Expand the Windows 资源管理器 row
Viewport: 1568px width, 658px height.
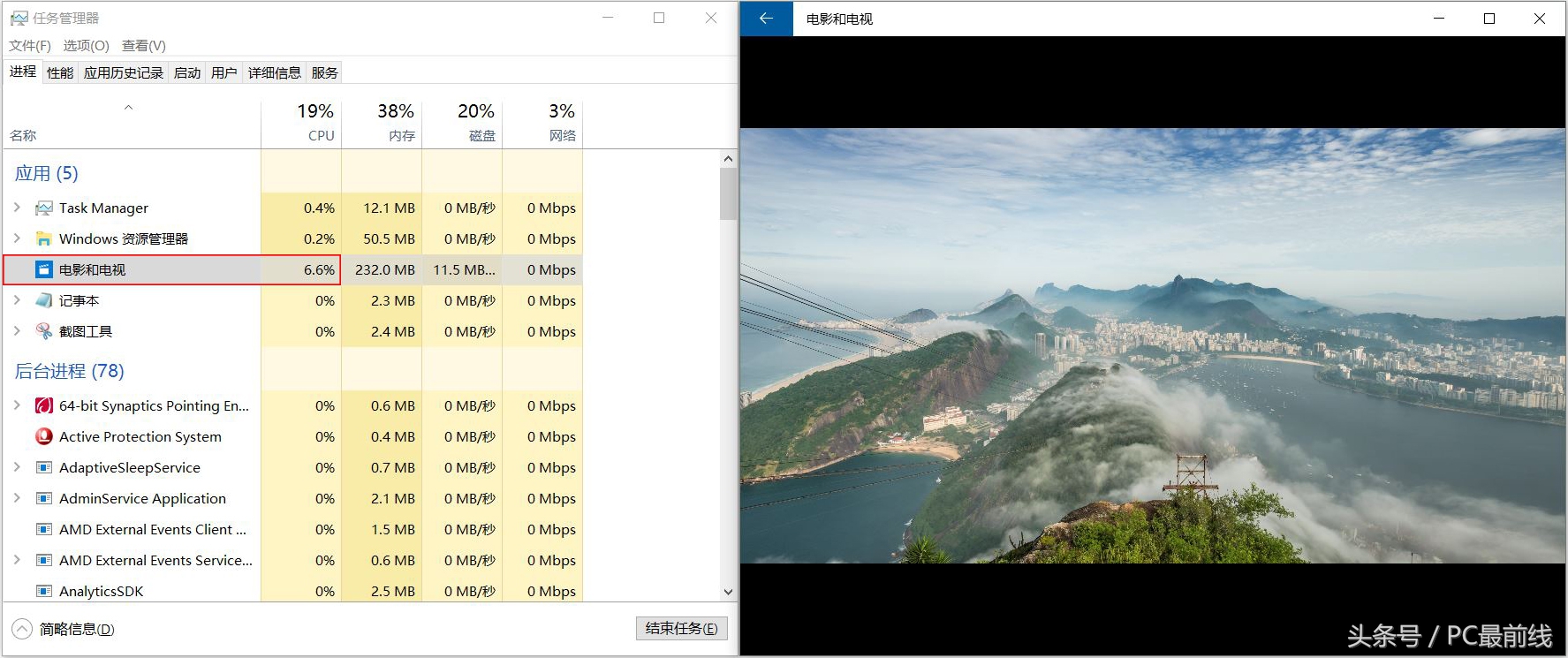pyautogui.click(x=17, y=238)
